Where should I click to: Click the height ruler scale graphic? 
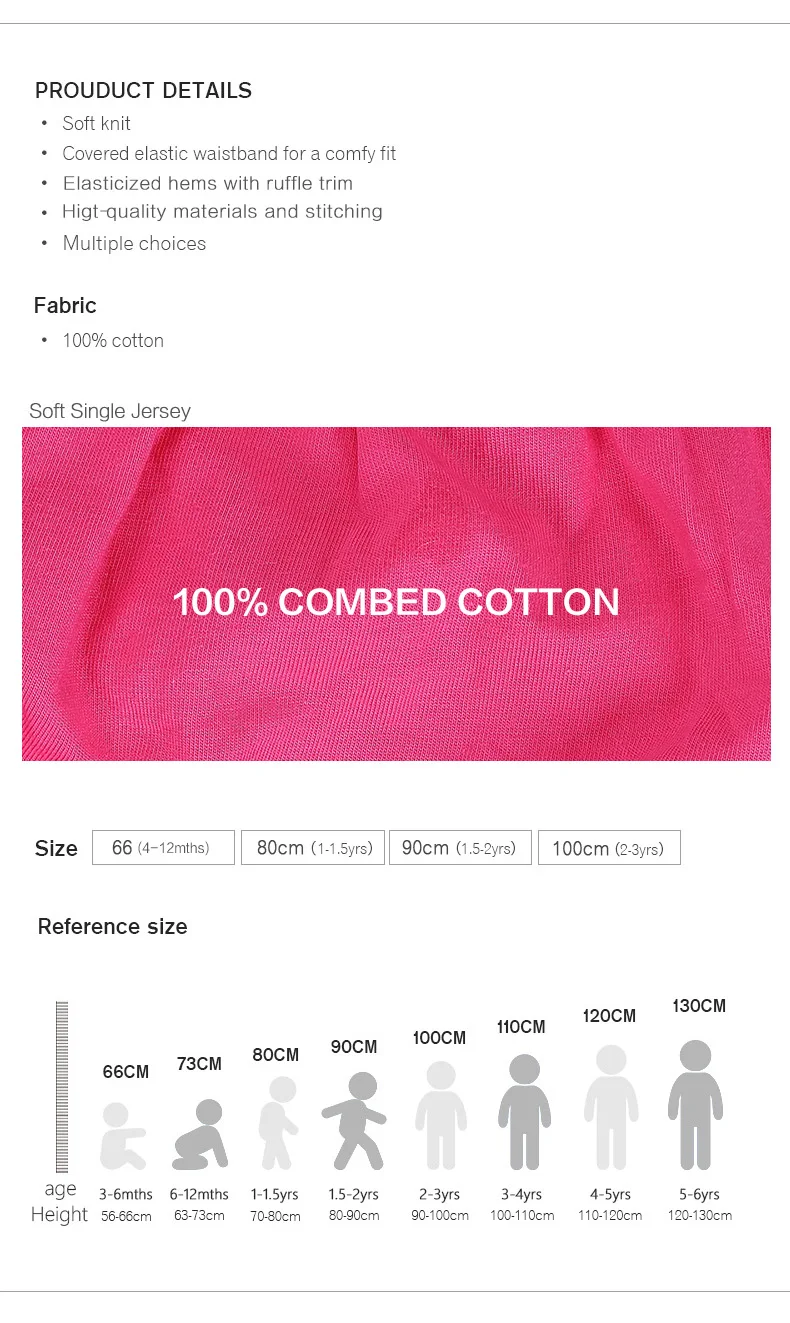[x=62, y=1087]
